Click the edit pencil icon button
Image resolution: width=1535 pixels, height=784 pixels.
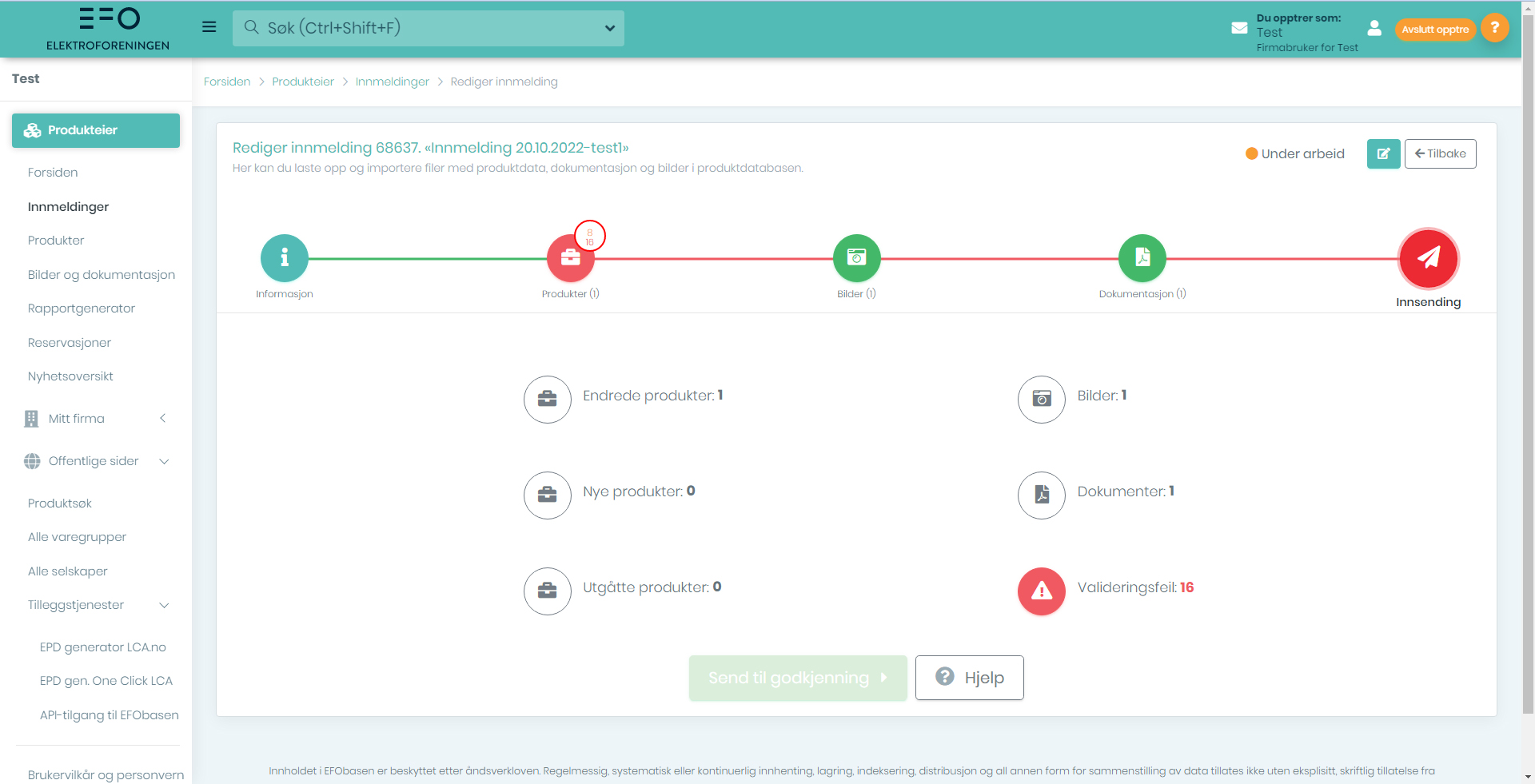(x=1383, y=154)
